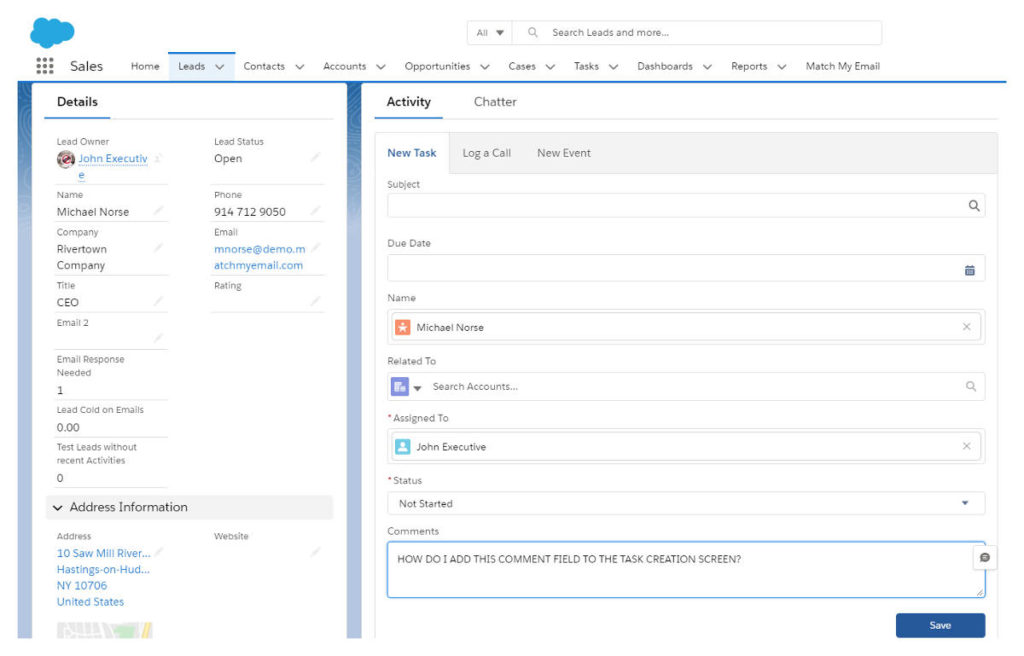Select the Activity tab

coord(409,102)
